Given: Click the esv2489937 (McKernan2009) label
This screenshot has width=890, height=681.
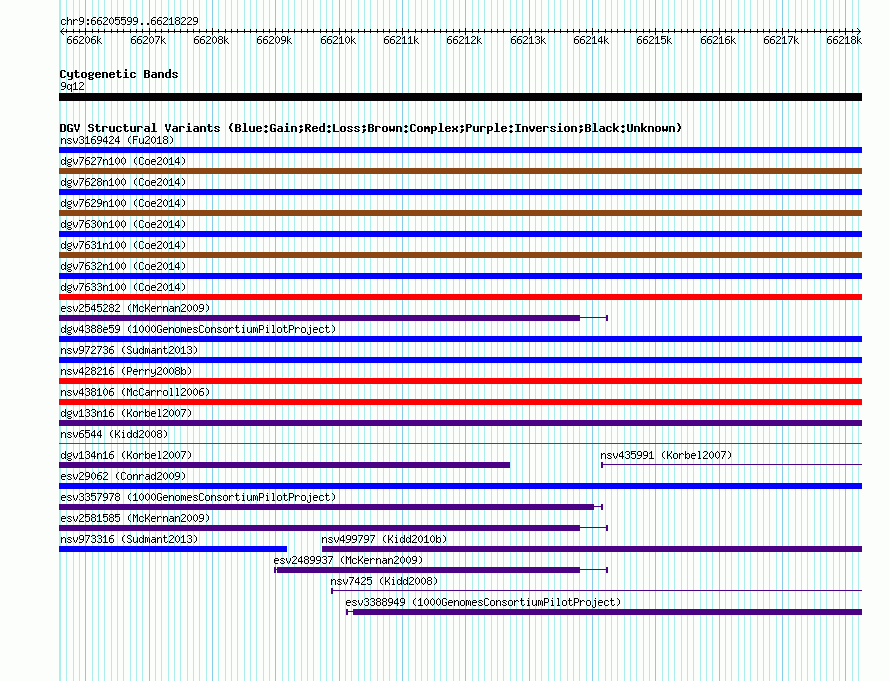Looking at the screenshot, I should (x=349, y=560).
